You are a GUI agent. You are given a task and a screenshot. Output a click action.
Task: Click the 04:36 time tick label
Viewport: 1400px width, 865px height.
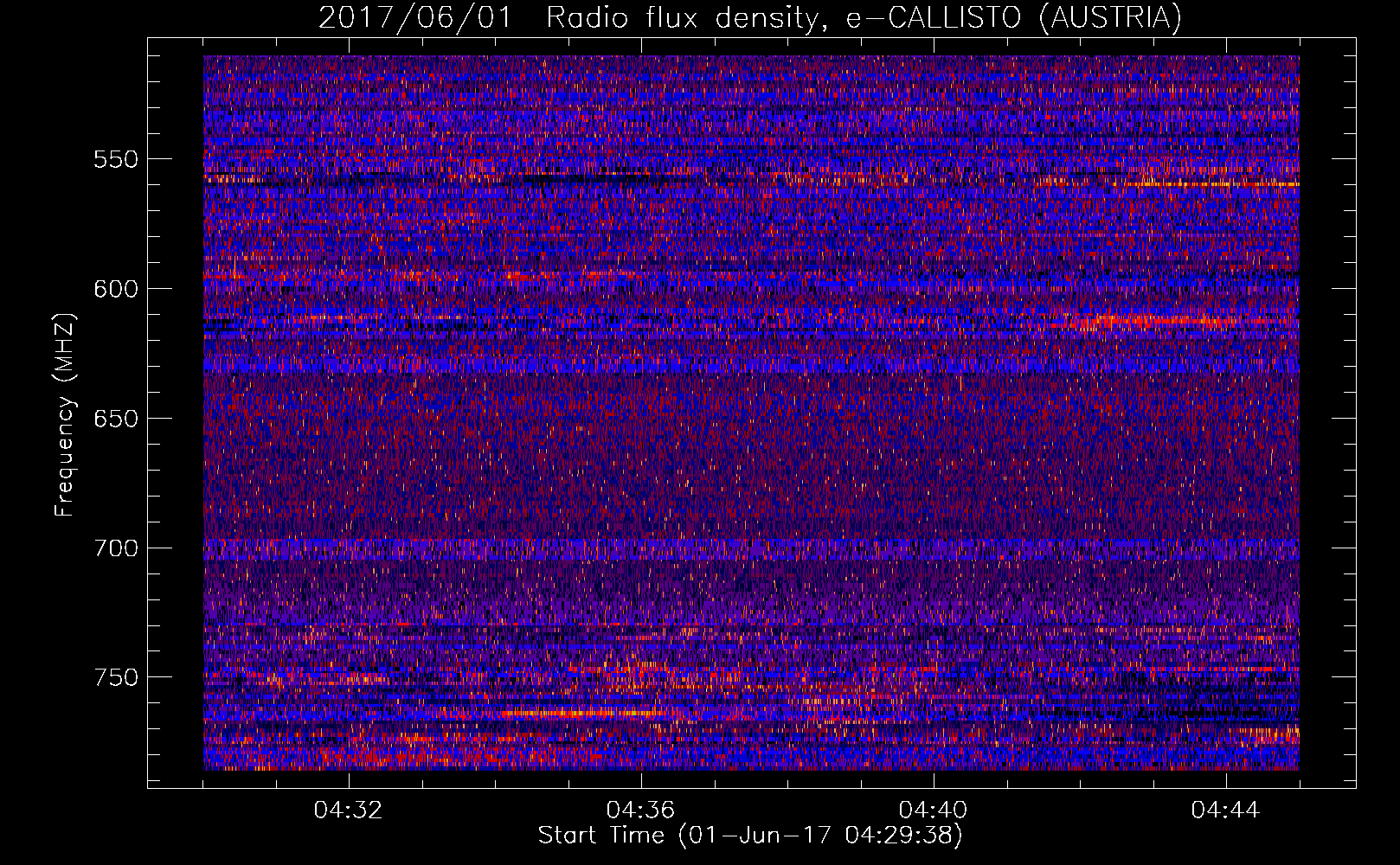tap(640, 811)
